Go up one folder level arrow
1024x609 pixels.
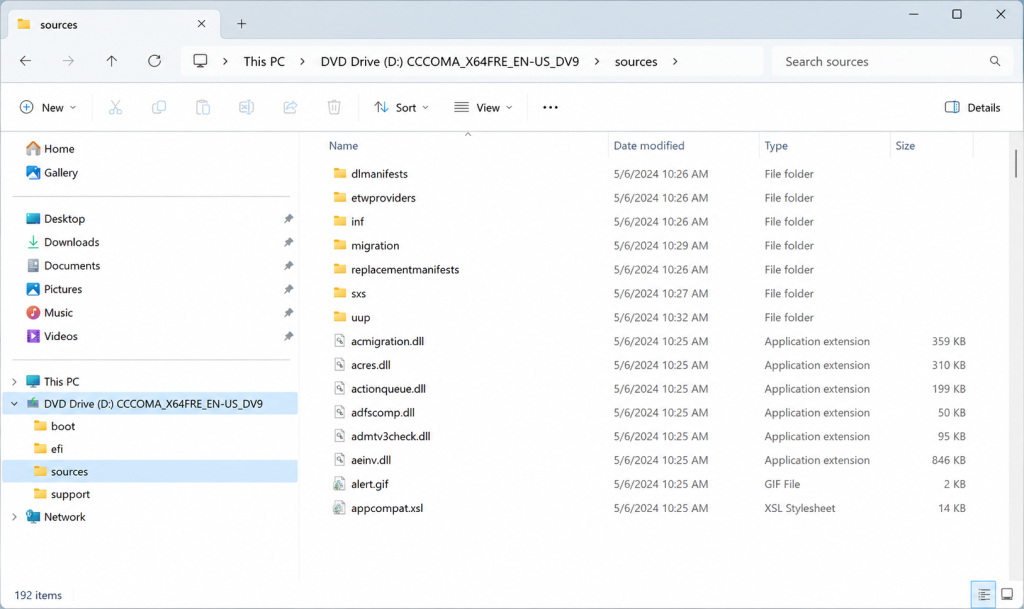pyautogui.click(x=112, y=61)
